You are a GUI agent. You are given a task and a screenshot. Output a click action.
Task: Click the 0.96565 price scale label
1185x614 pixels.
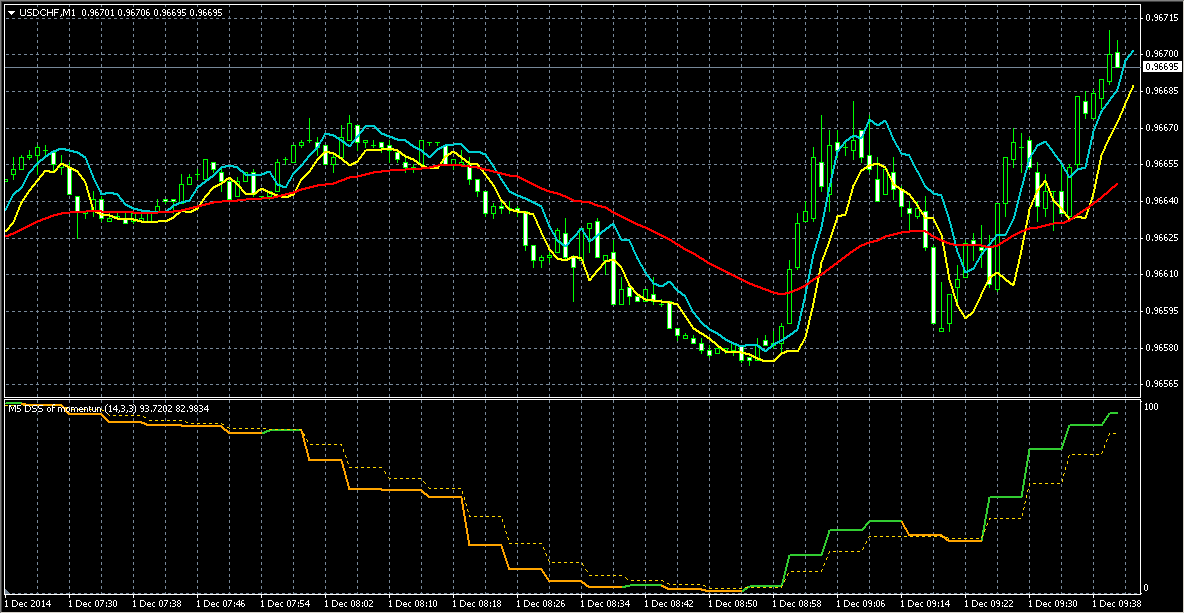(x=1161, y=385)
